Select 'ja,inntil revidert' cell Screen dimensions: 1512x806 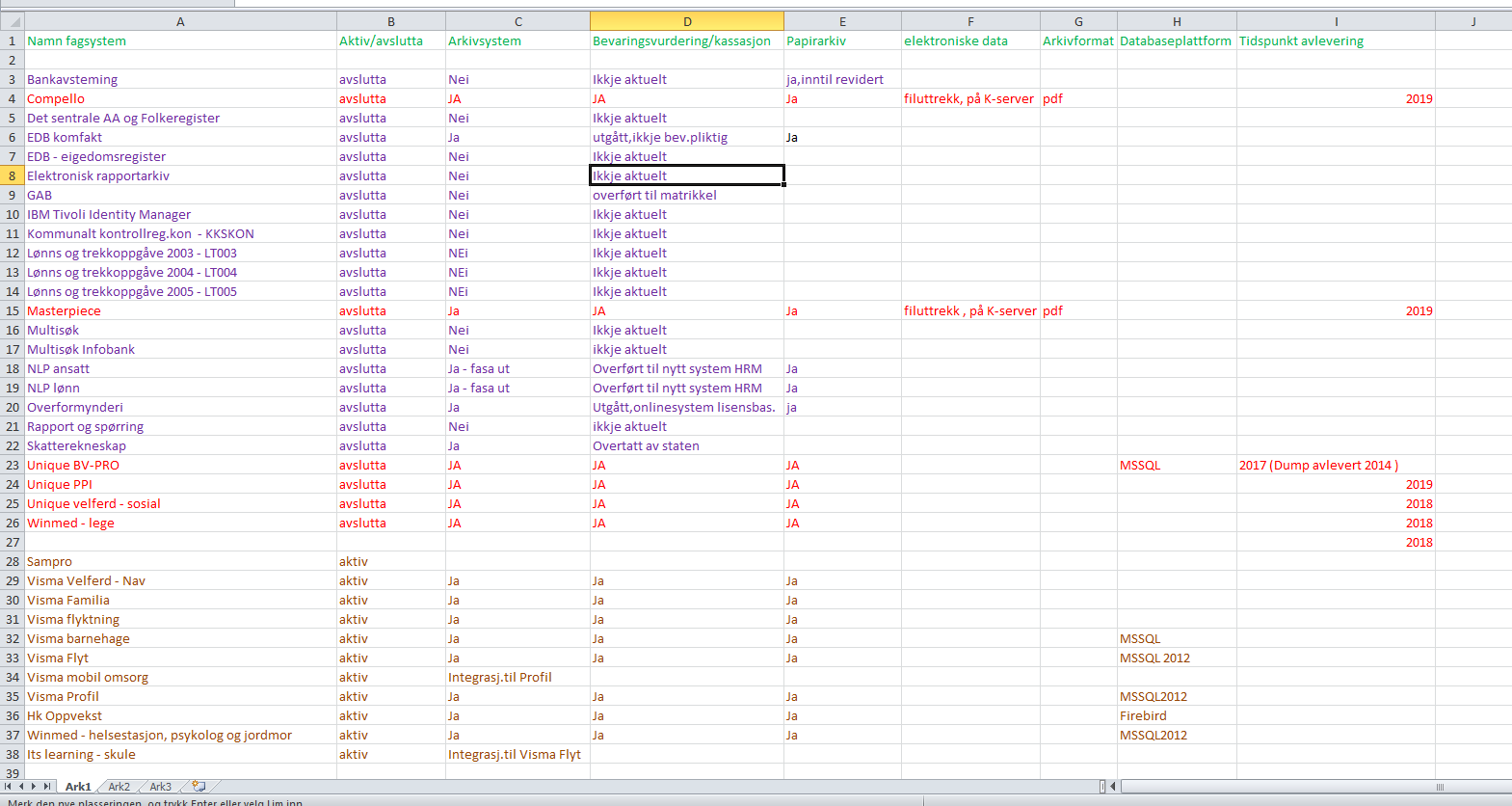pyautogui.click(x=842, y=79)
